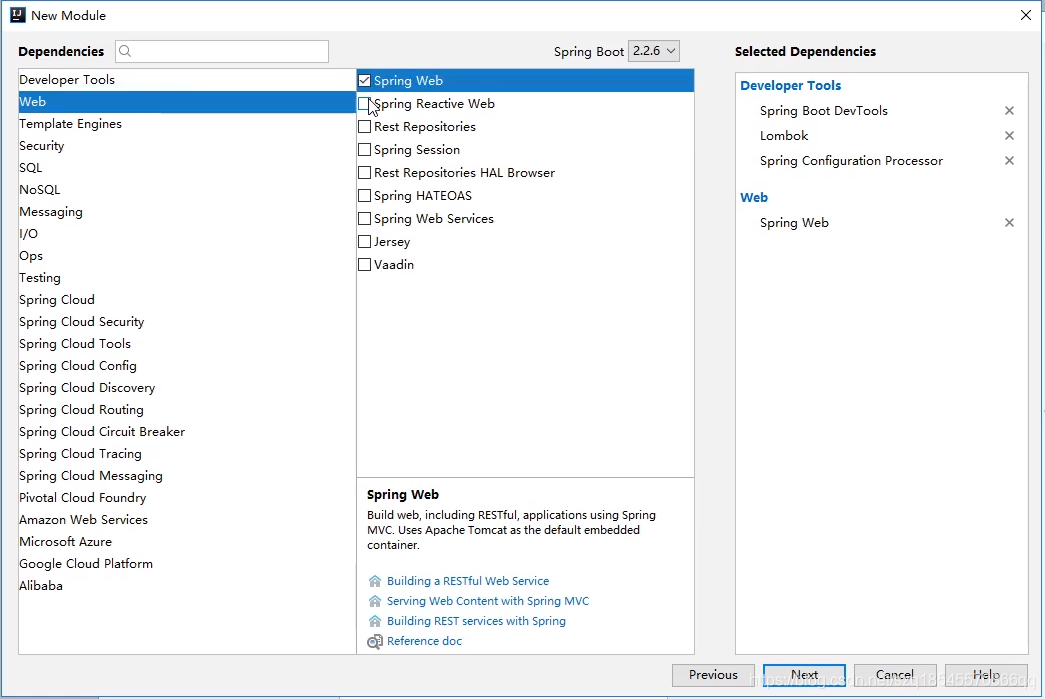This screenshot has height=699, width=1045.
Task: Select Developer Tools category
Action: click(187, 80)
